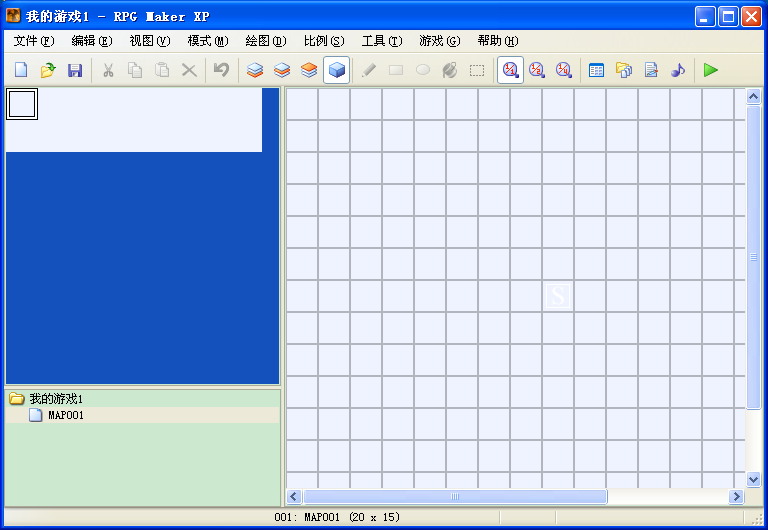Image resolution: width=768 pixels, height=530 pixels.
Task: Switch to Layer 3 editing mode
Action: tap(309, 70)
